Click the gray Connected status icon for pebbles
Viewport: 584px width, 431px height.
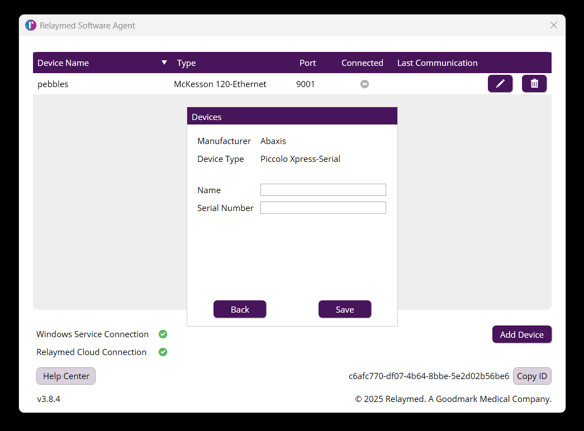(365, 84)
